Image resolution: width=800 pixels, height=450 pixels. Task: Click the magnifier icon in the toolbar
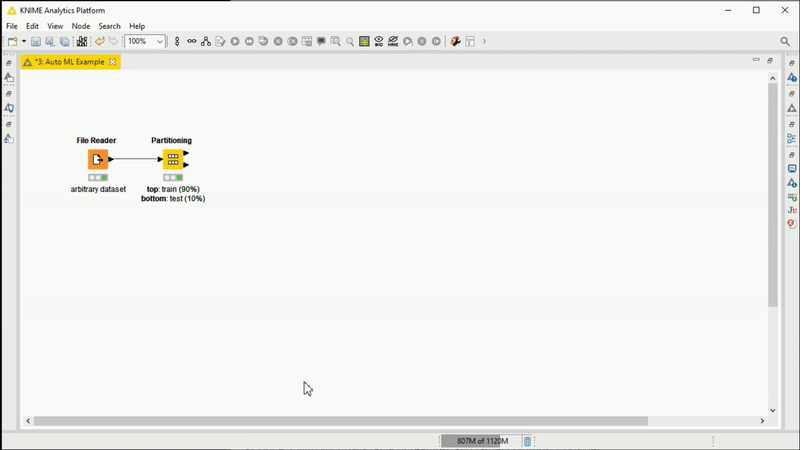(350, 41)
